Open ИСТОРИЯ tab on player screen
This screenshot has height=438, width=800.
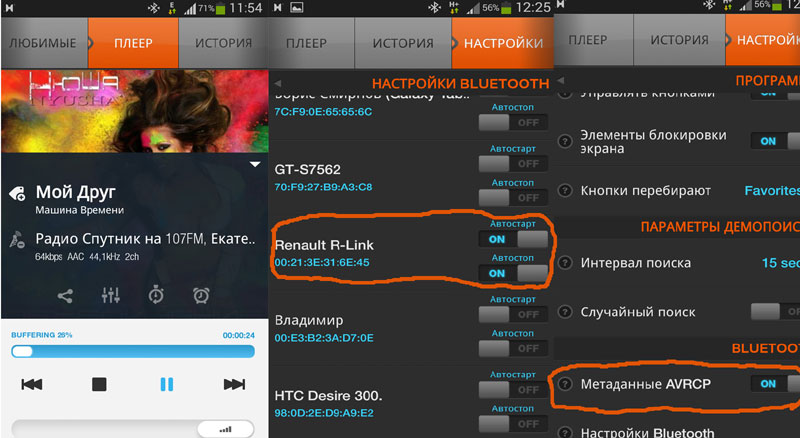pyautogui.click(x=223, y=43)
